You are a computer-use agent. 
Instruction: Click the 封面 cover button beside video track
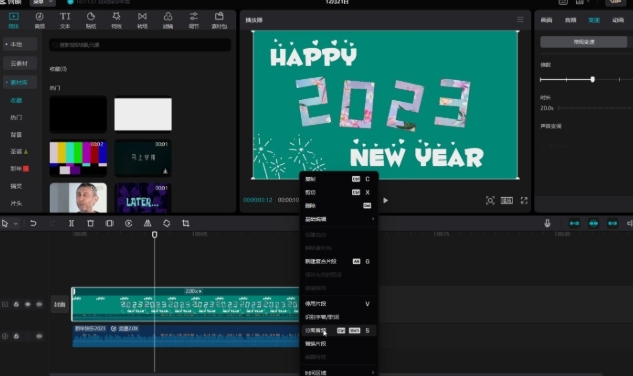(60, 305)
